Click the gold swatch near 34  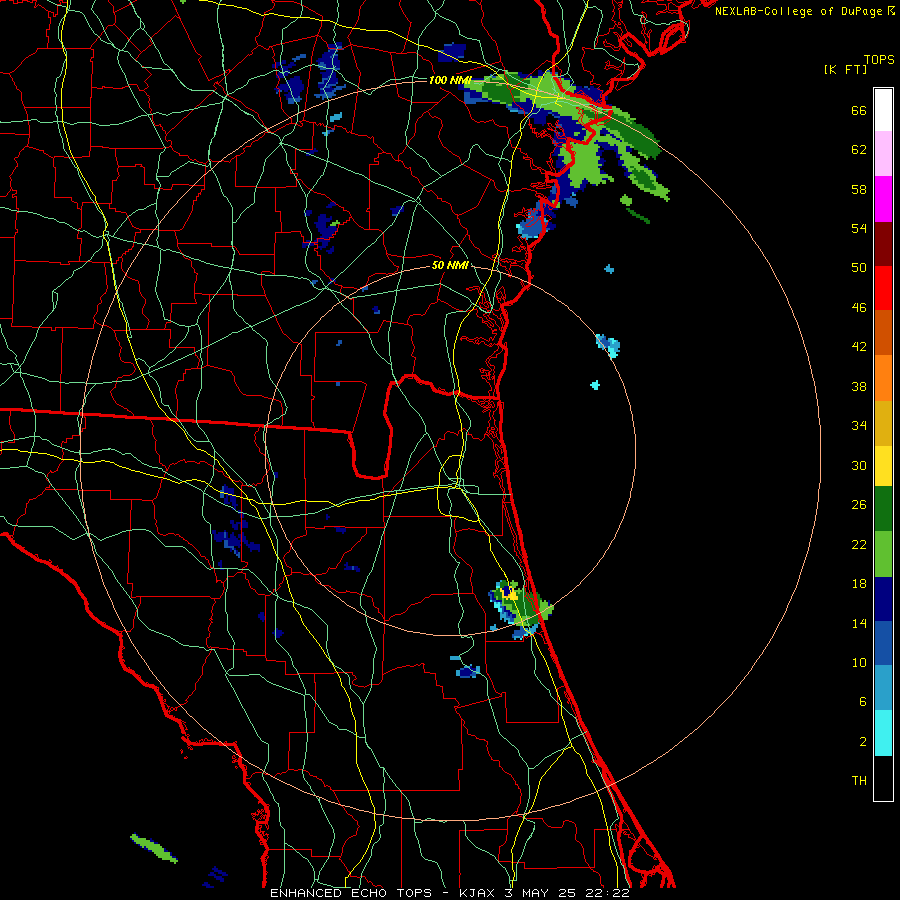click(883, 423)
